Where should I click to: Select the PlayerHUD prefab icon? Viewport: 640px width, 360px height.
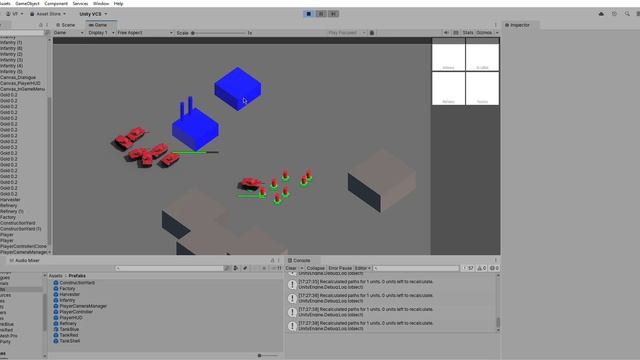coord(56,318)
